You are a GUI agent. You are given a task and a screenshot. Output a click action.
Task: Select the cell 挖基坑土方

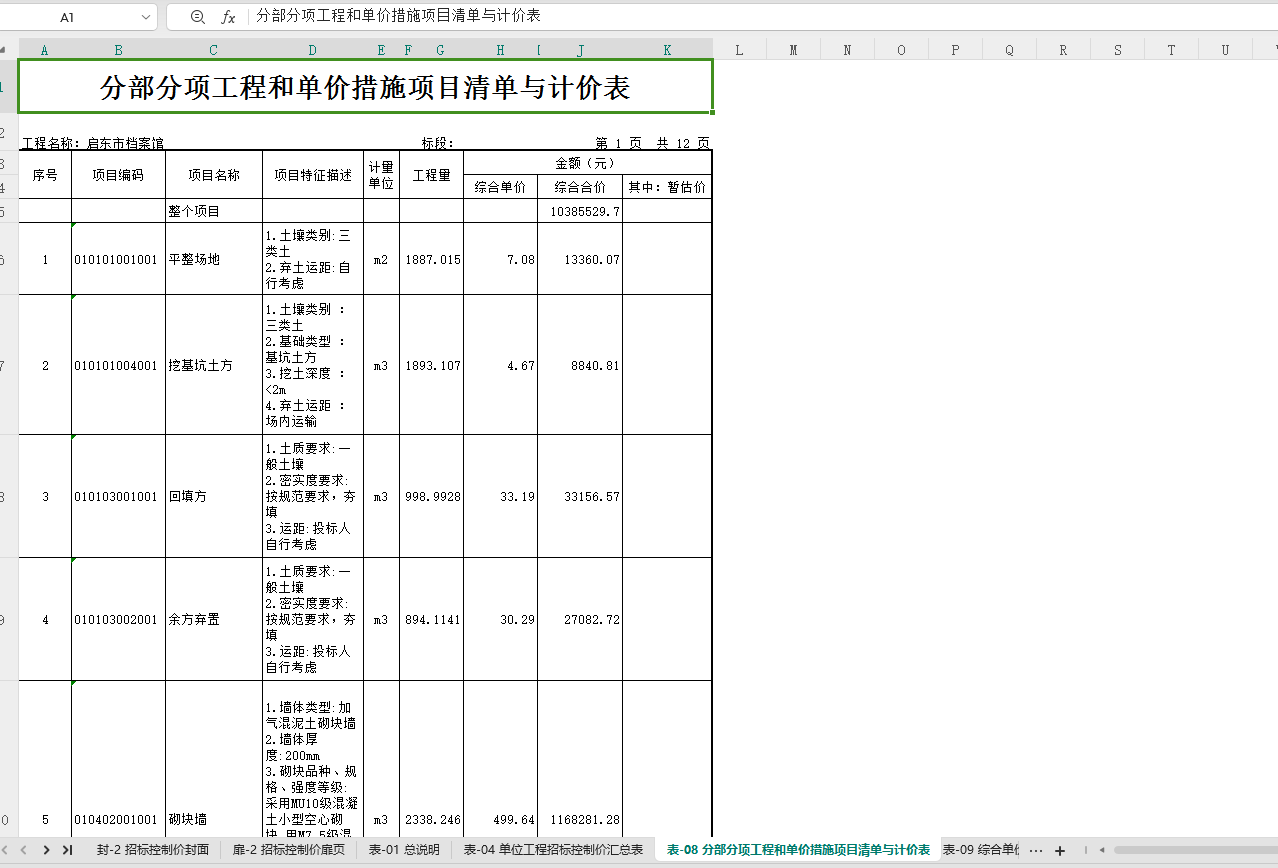214,365
